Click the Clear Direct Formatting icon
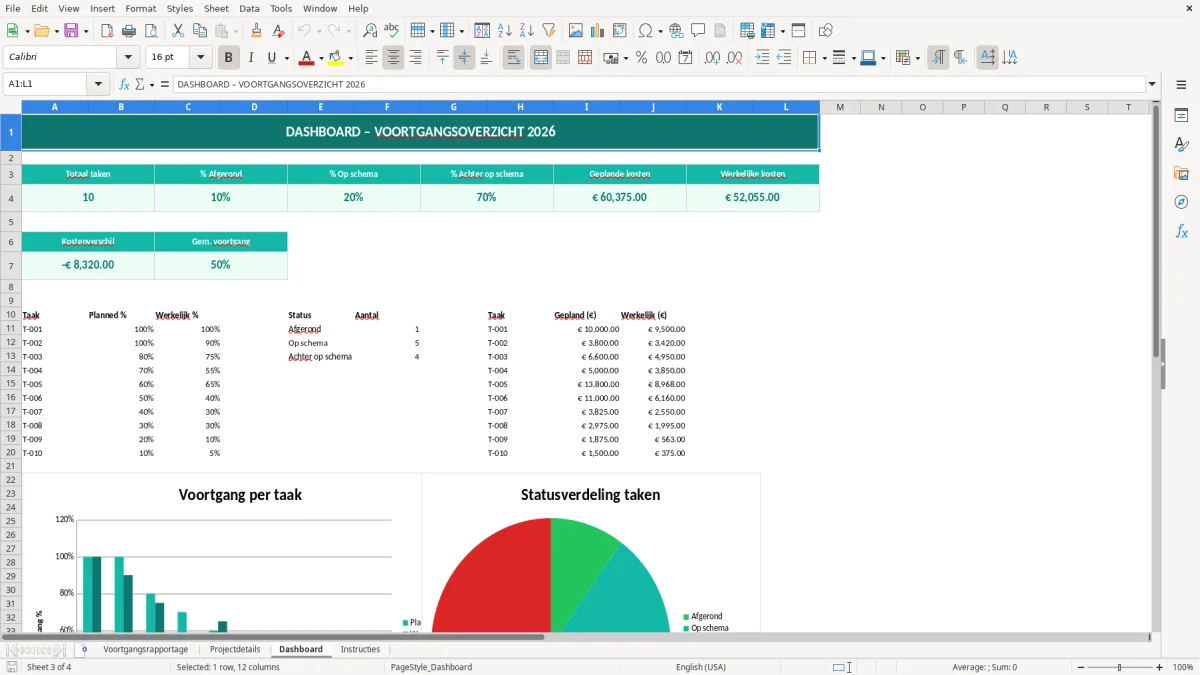Screen dimensions: 1200x675 (x=278, y=31)
